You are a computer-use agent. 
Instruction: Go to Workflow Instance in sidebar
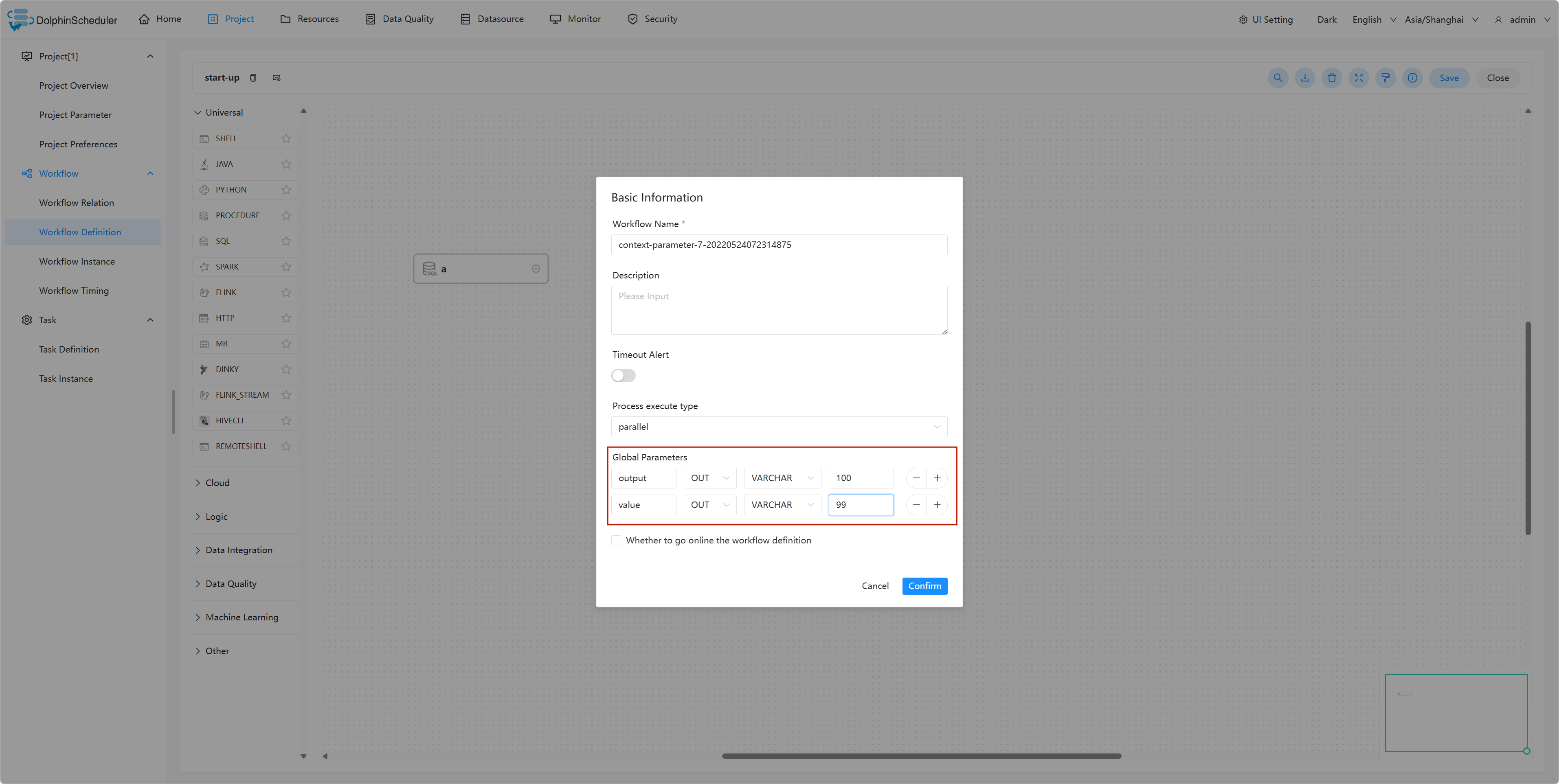77,261
